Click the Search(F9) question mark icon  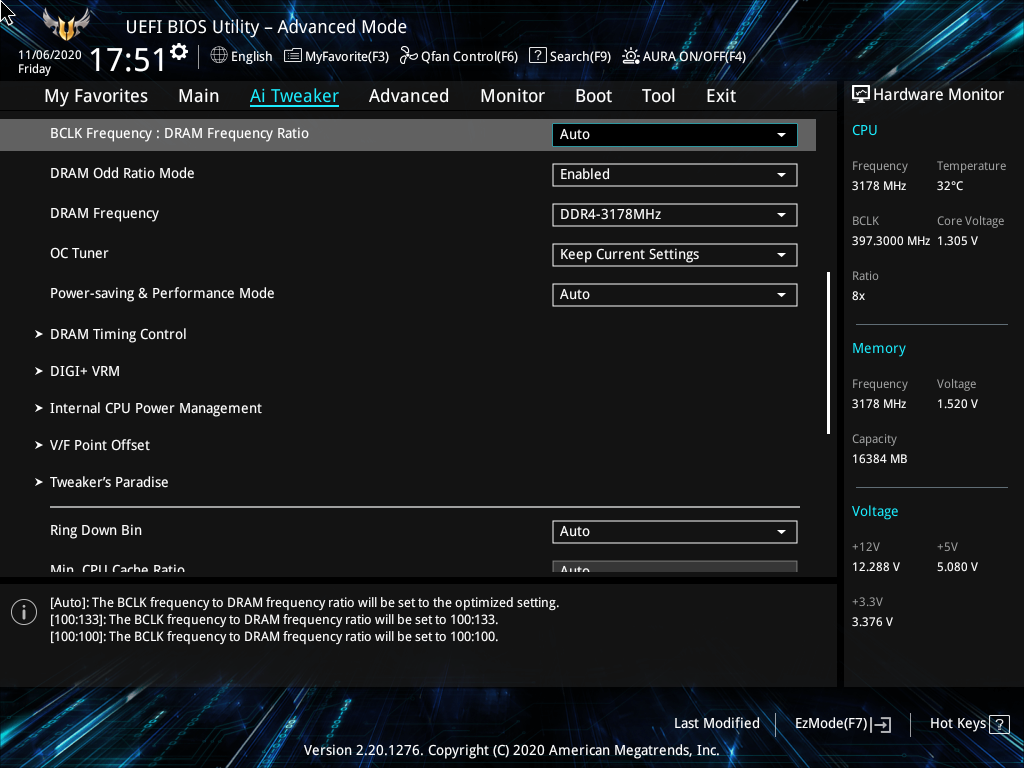[x=537, y=56]
